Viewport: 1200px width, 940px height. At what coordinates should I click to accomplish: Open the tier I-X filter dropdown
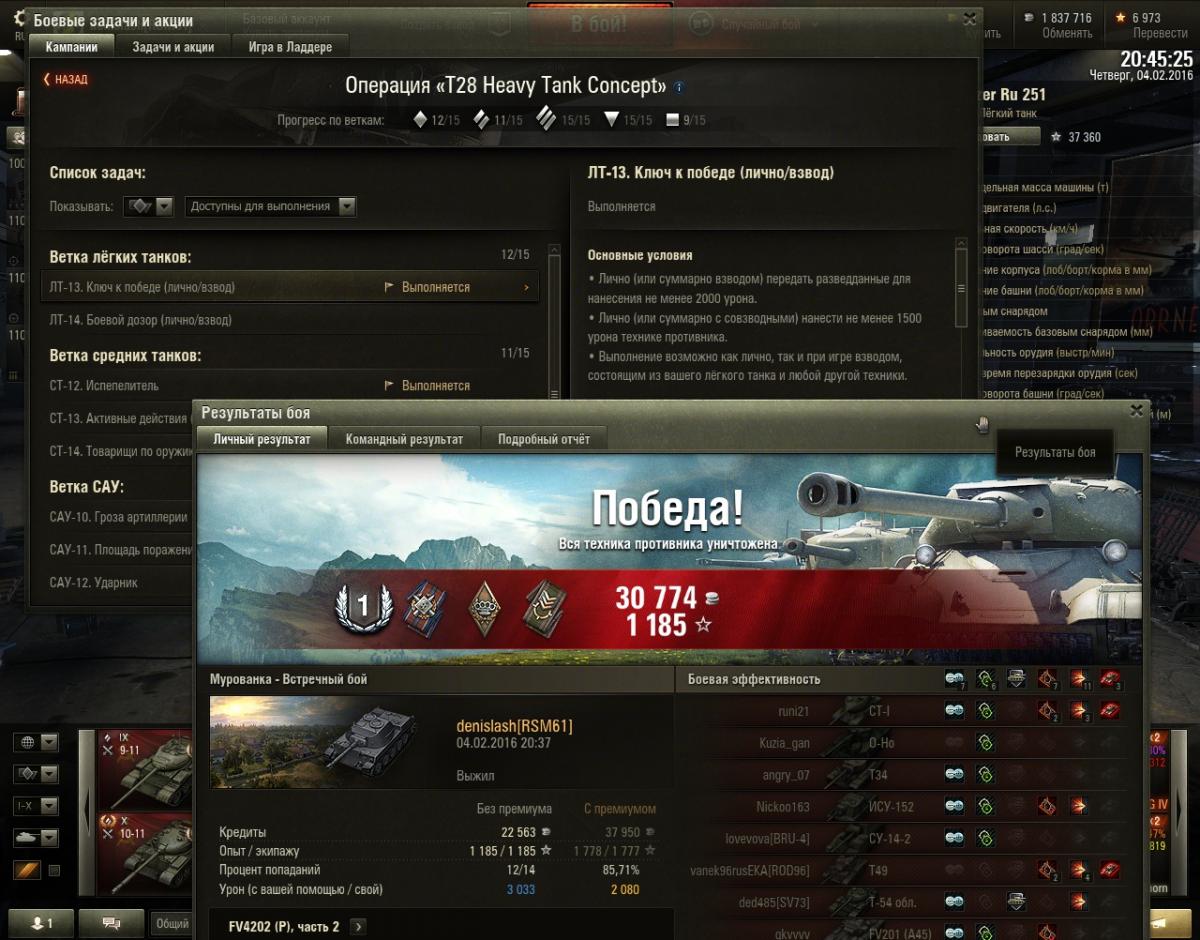click(36, 806)
